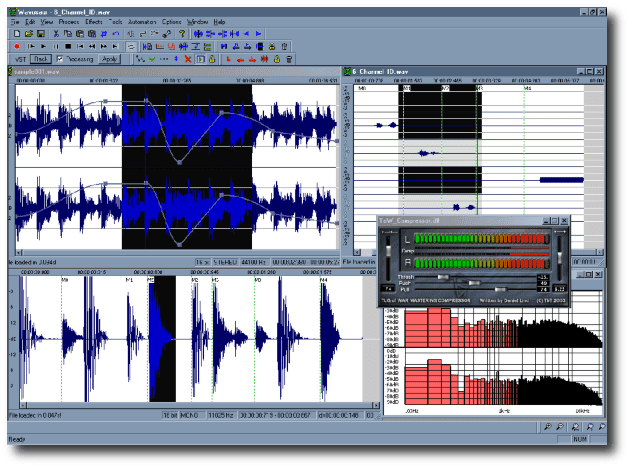The height and width of the screenshot is (468, 630).
Task: Open the Effects menu
Action: point(94,21)
